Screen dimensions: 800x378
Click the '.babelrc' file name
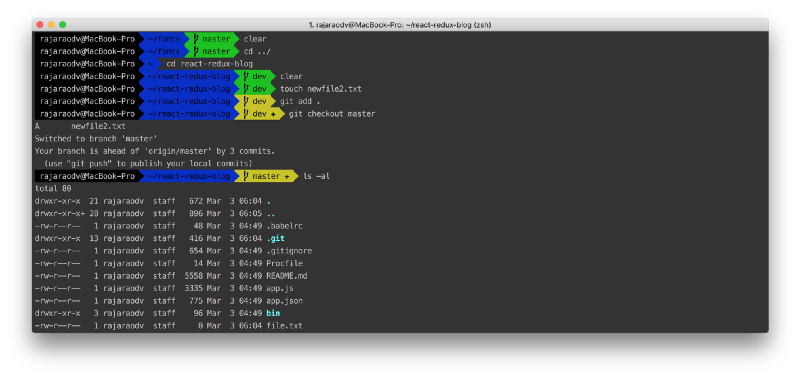click(x=285, y=226)
